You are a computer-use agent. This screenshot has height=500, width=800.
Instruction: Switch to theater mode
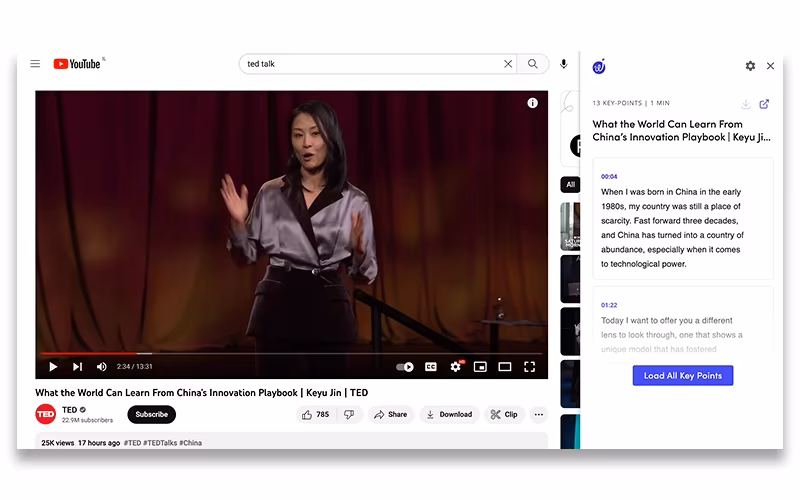pos(505,367)
